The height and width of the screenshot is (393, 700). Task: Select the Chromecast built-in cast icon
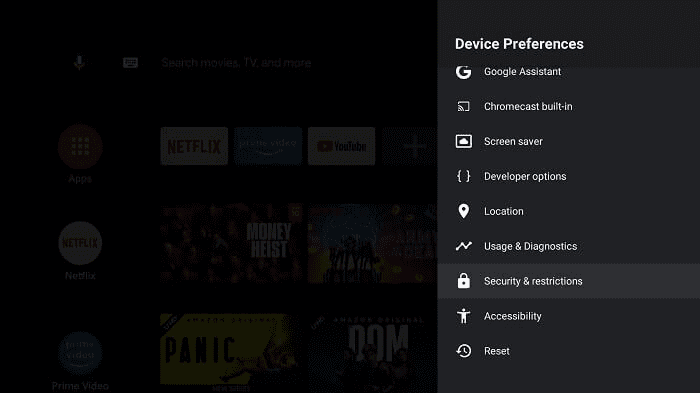point(463,106)
